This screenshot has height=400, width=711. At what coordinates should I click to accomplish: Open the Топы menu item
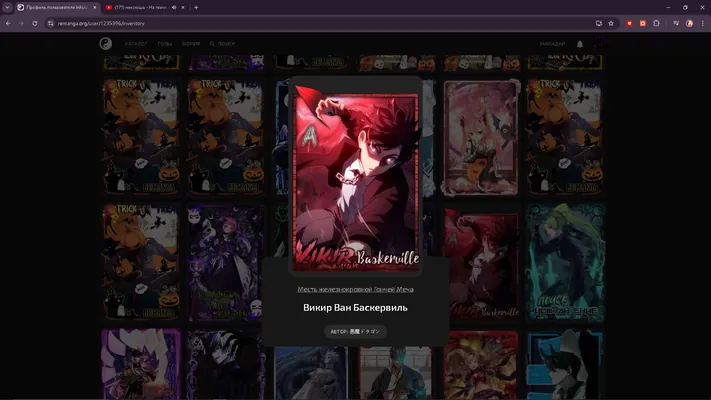pyautogui.click(x=165, y=44)
